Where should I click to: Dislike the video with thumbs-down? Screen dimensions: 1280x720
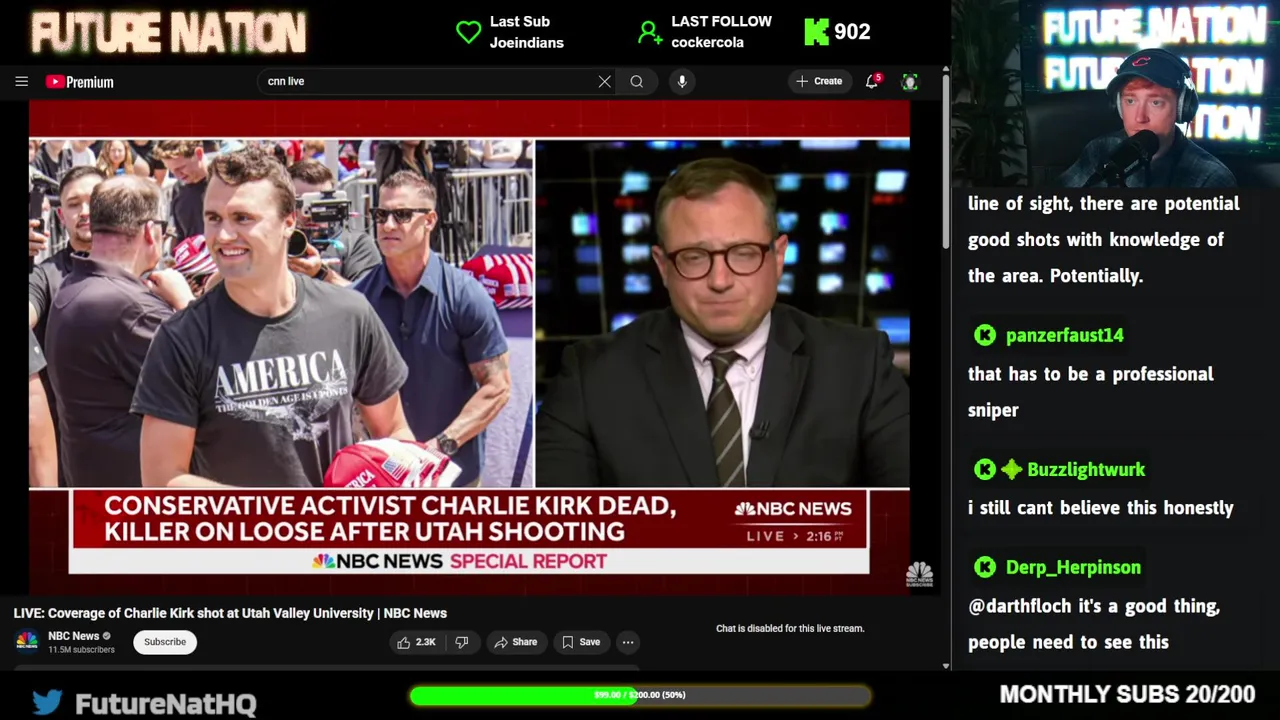pyautogui.click(x=462, y=642)
